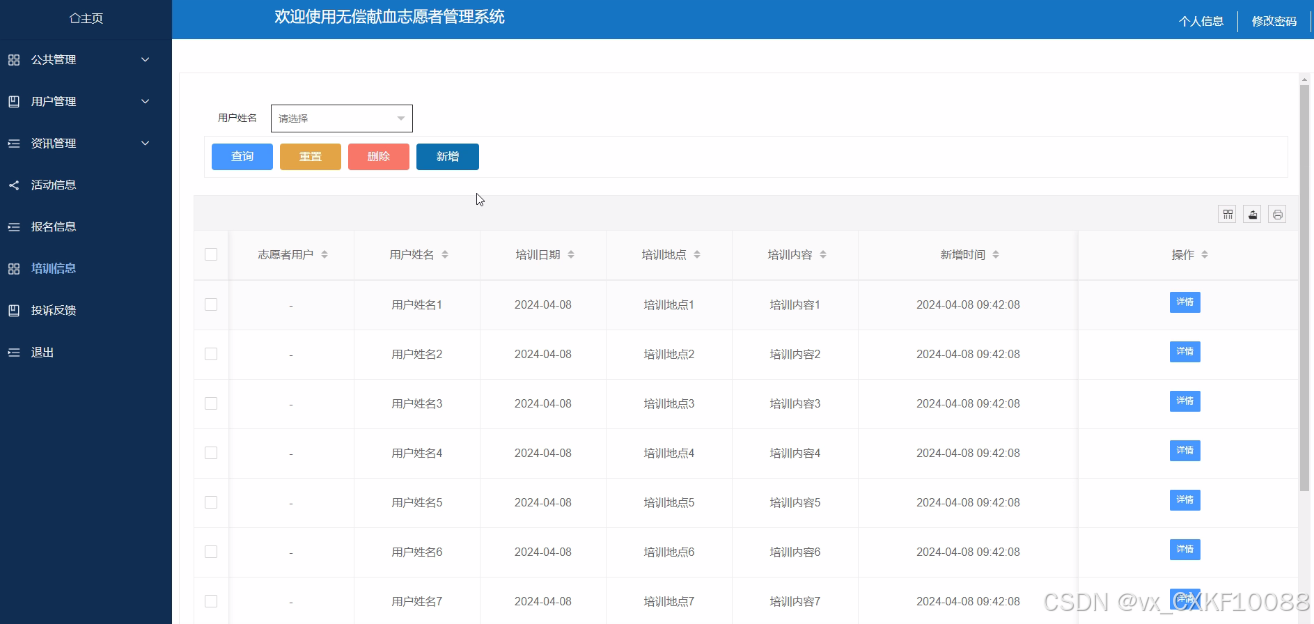The width and height of the screenshot is (1314, 624).
Task: Toggle the select-all header checkbox
Action: pyautogui.click(x=211, y=255)
